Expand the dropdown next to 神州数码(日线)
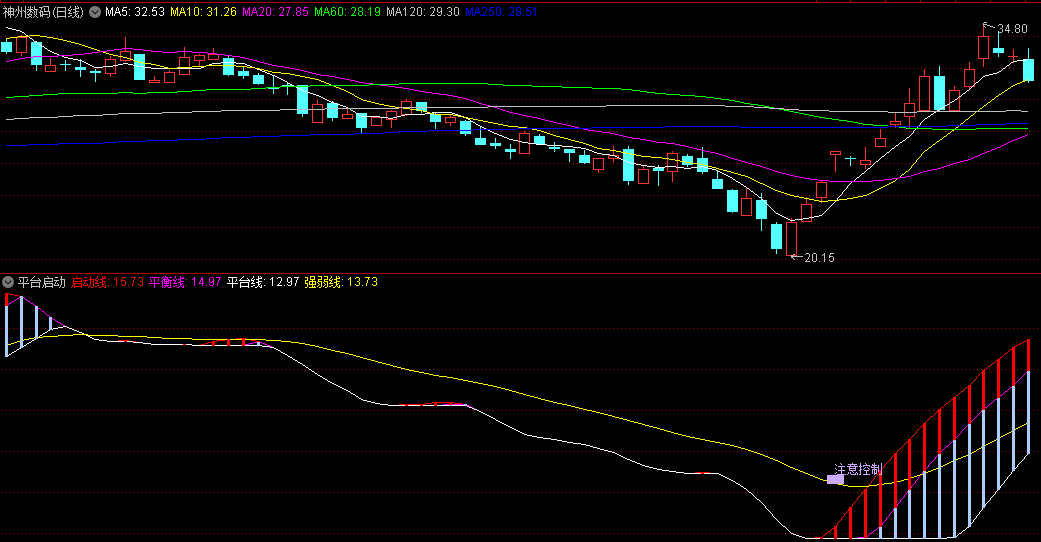This screenshot has height=542, width=1041. [95, 12]
